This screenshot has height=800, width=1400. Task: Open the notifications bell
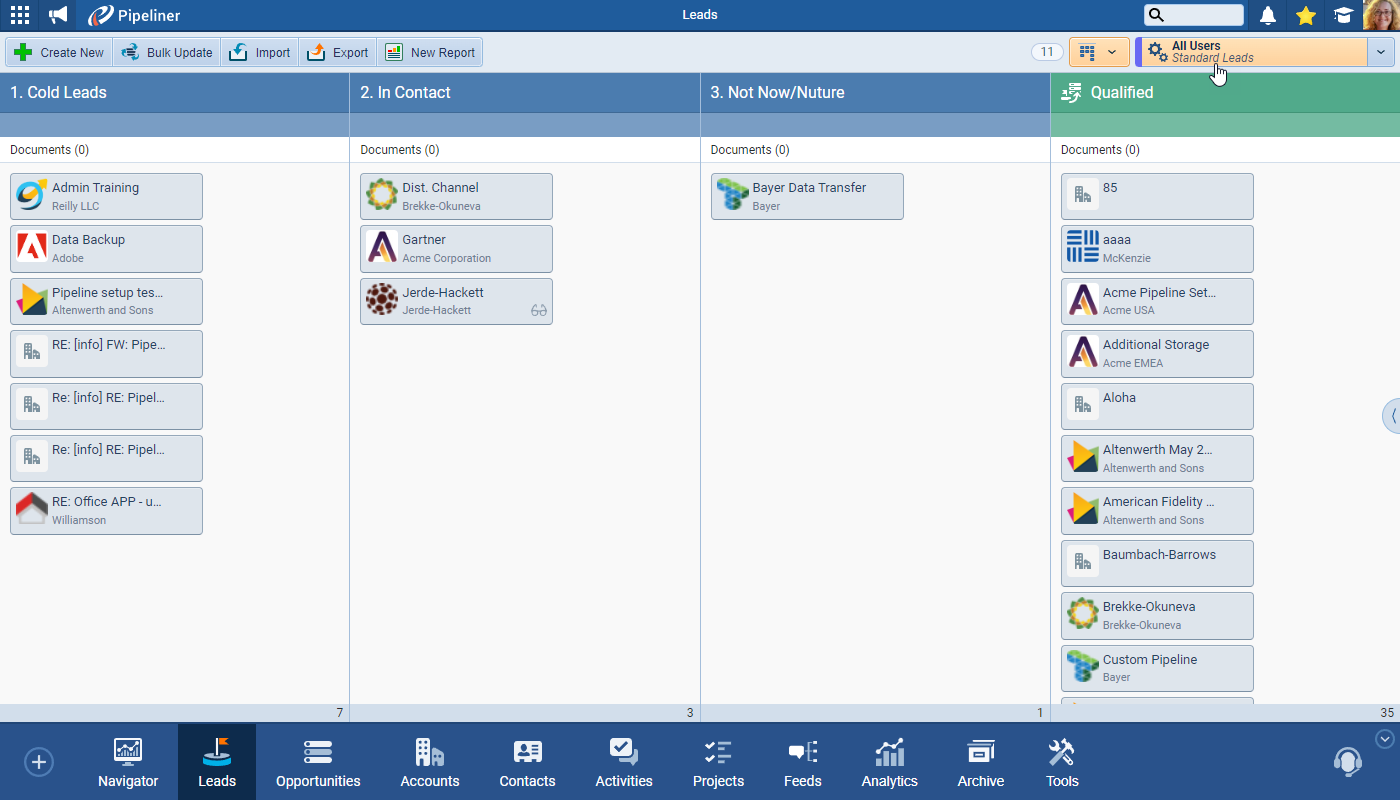(1267, 15)
